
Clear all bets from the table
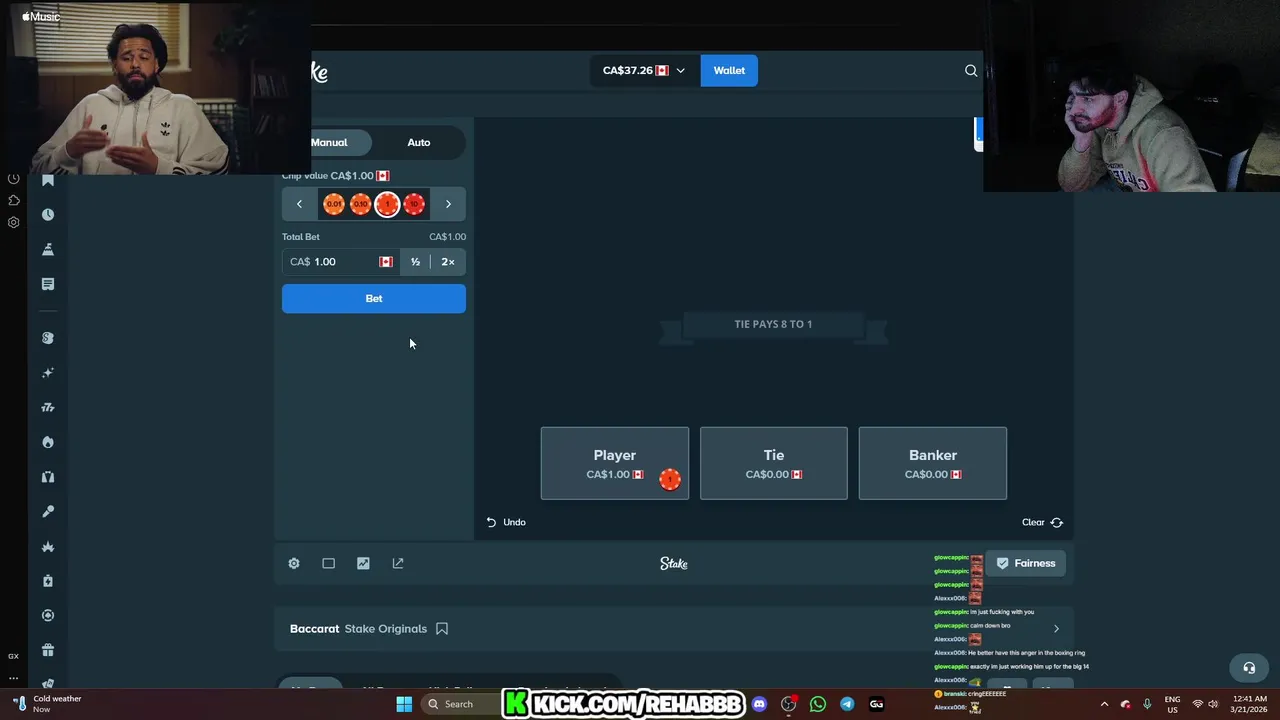pyautogui.click(x=1042, y=522)
